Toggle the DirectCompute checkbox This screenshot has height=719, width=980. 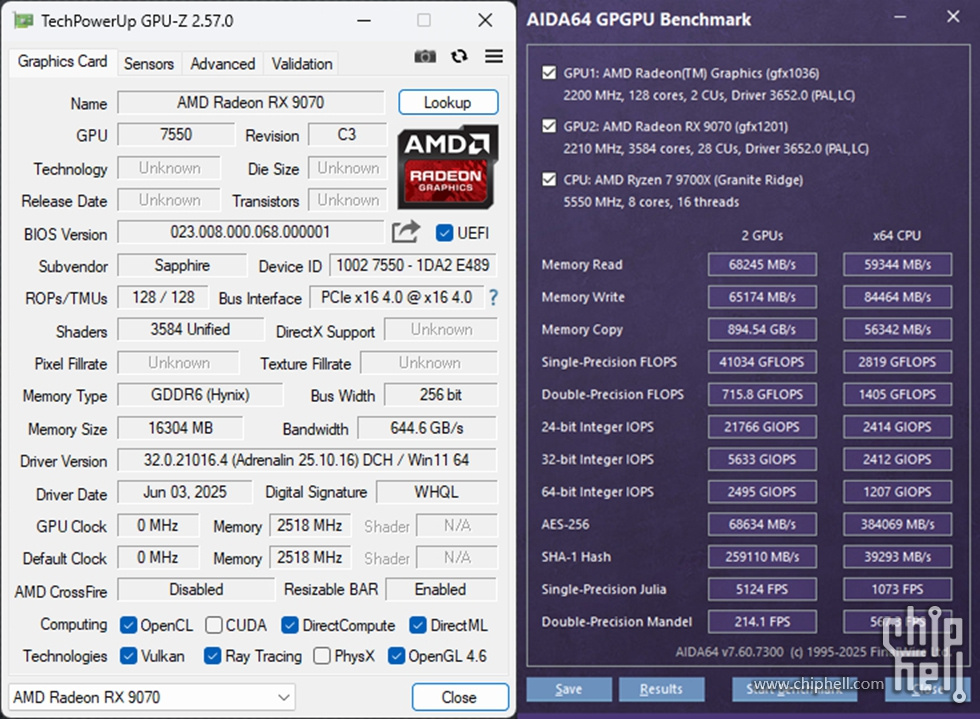[x=289, y=625]
